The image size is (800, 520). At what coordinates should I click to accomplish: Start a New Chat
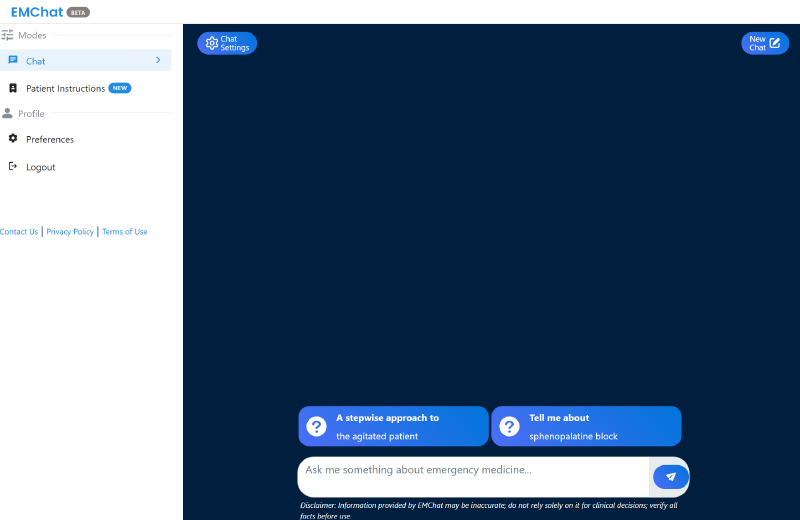765,43
